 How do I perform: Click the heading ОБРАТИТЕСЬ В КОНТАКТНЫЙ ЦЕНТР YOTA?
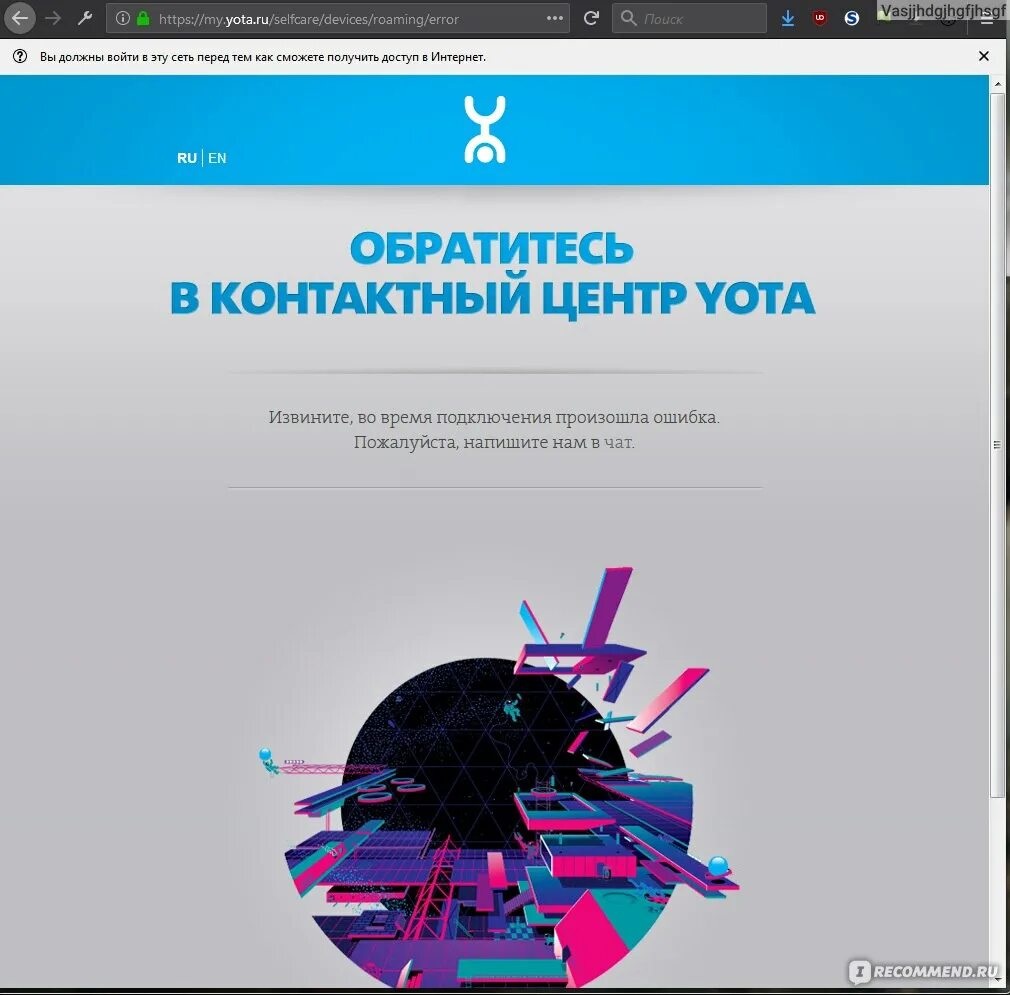pos(493,274)
